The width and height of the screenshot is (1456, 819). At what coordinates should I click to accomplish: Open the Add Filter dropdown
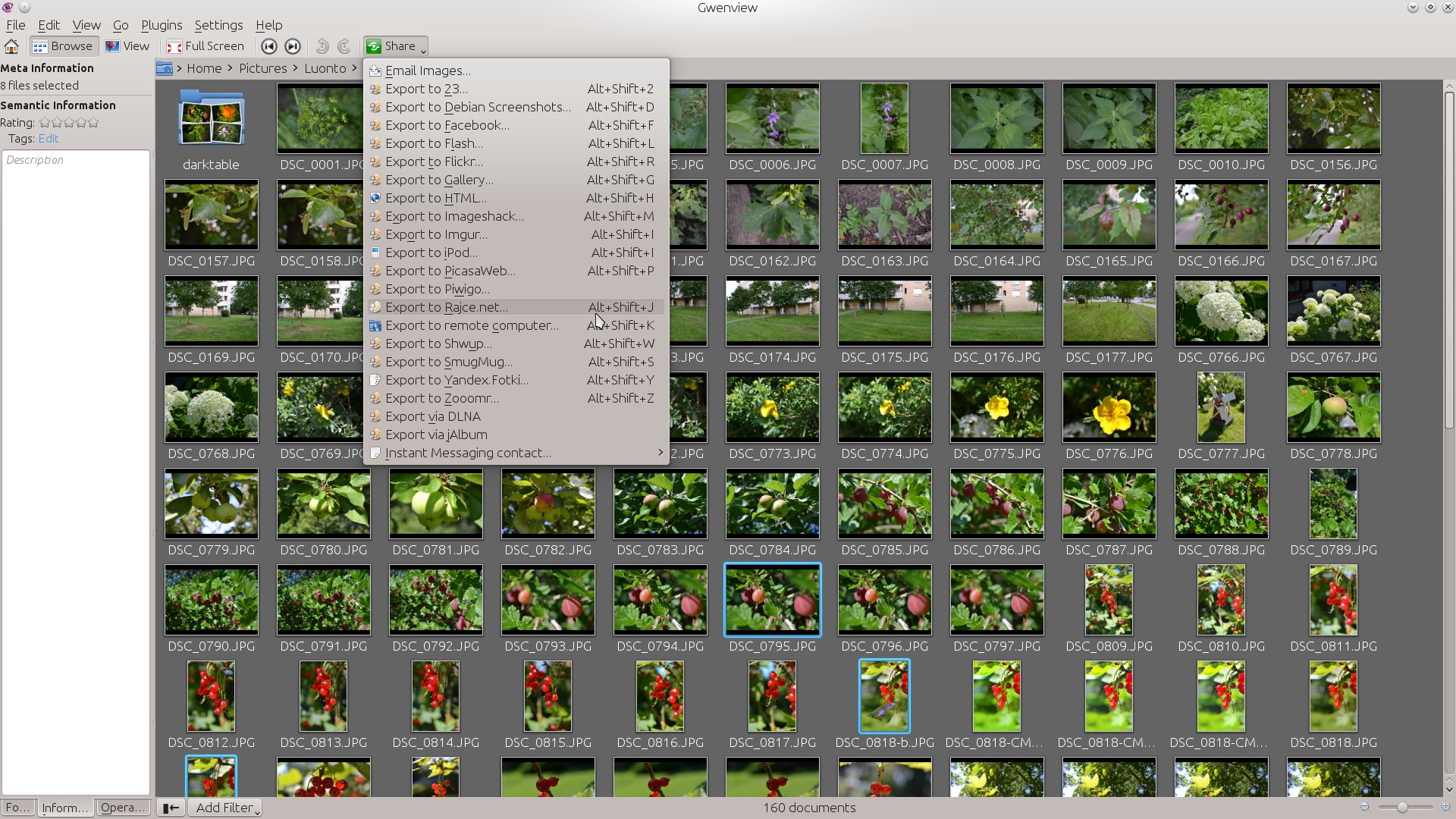[x=224, y=808]
